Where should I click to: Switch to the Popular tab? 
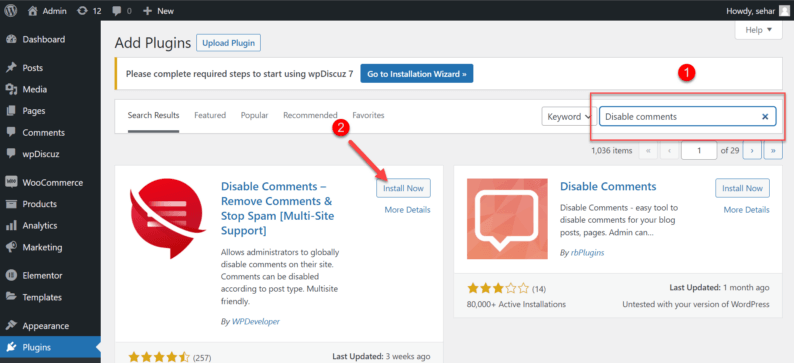255,115
